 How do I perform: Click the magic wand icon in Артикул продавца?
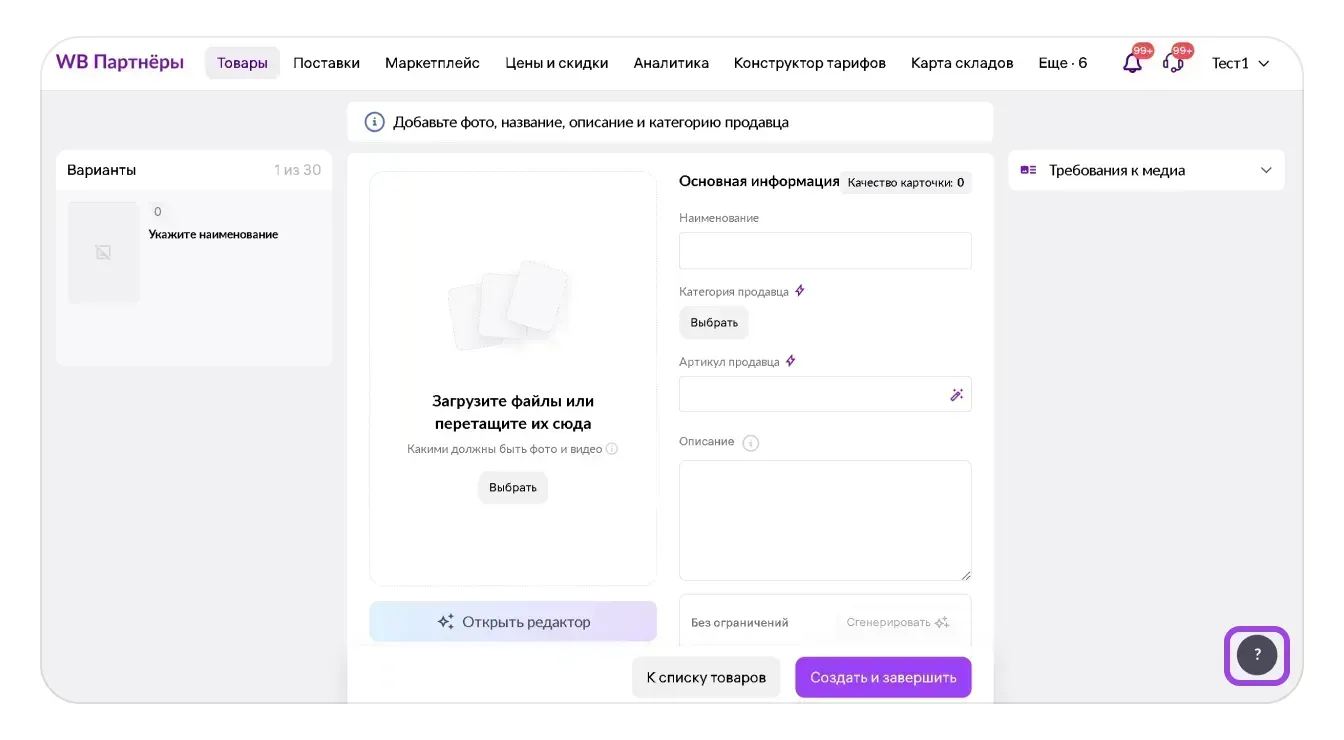[956, 395]
